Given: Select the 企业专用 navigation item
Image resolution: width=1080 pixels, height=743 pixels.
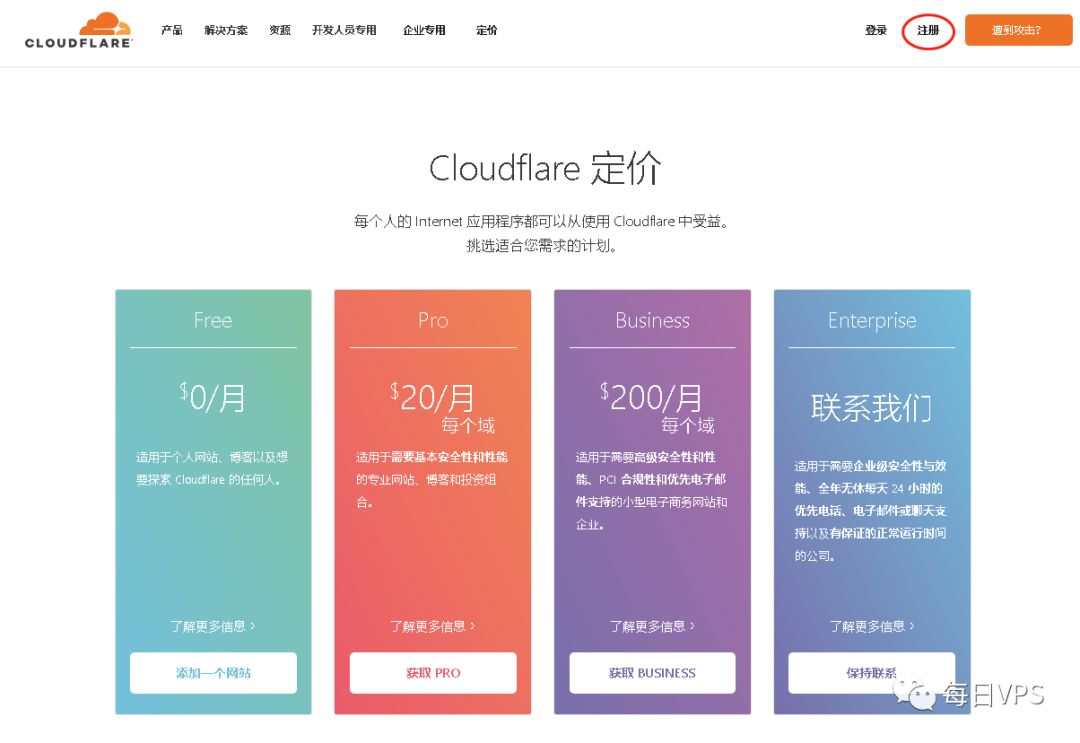Looking at the screenshot, I should [424, 31].
